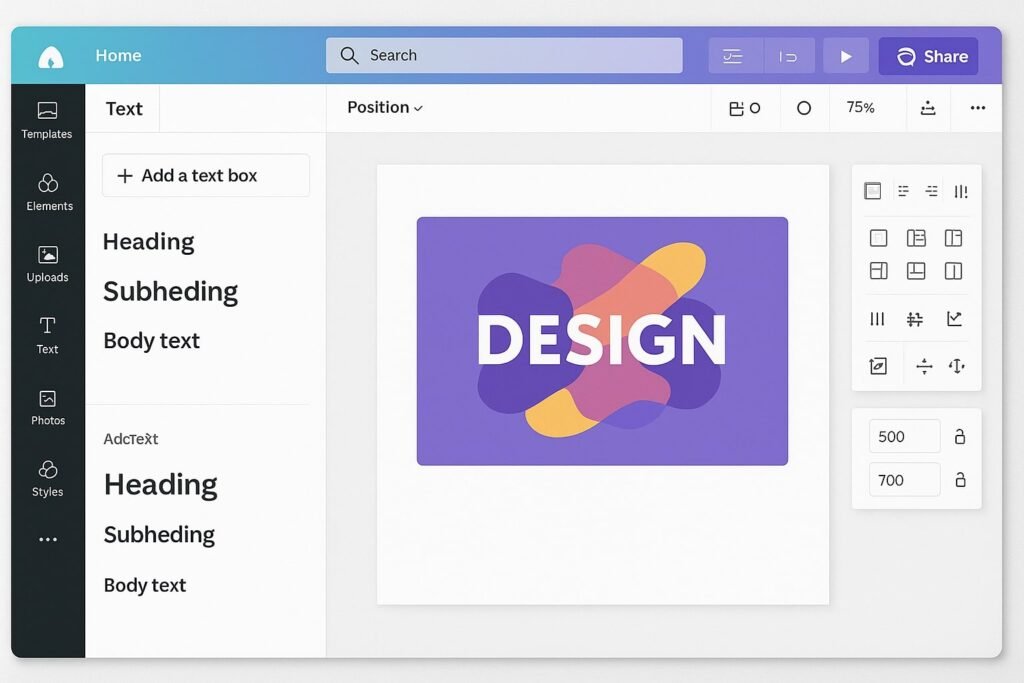
Task: Go to the Home menu item
Action: click(118, 56)
